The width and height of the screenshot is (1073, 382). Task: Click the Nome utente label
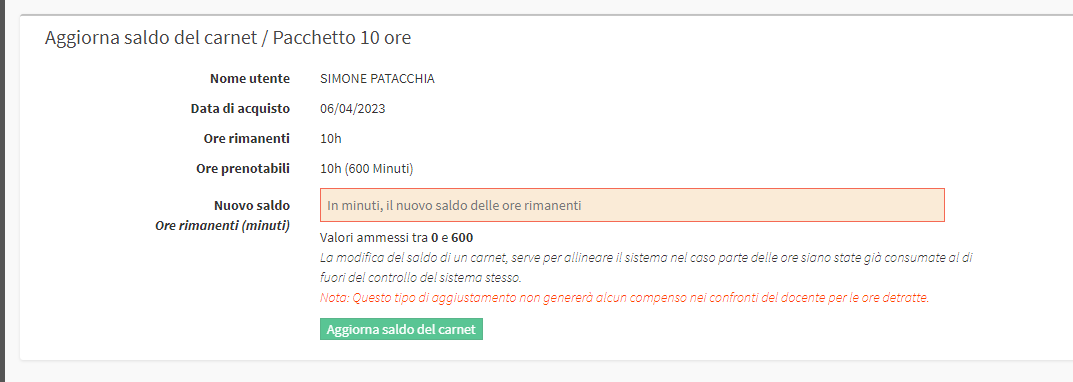(x=250, y=79)
